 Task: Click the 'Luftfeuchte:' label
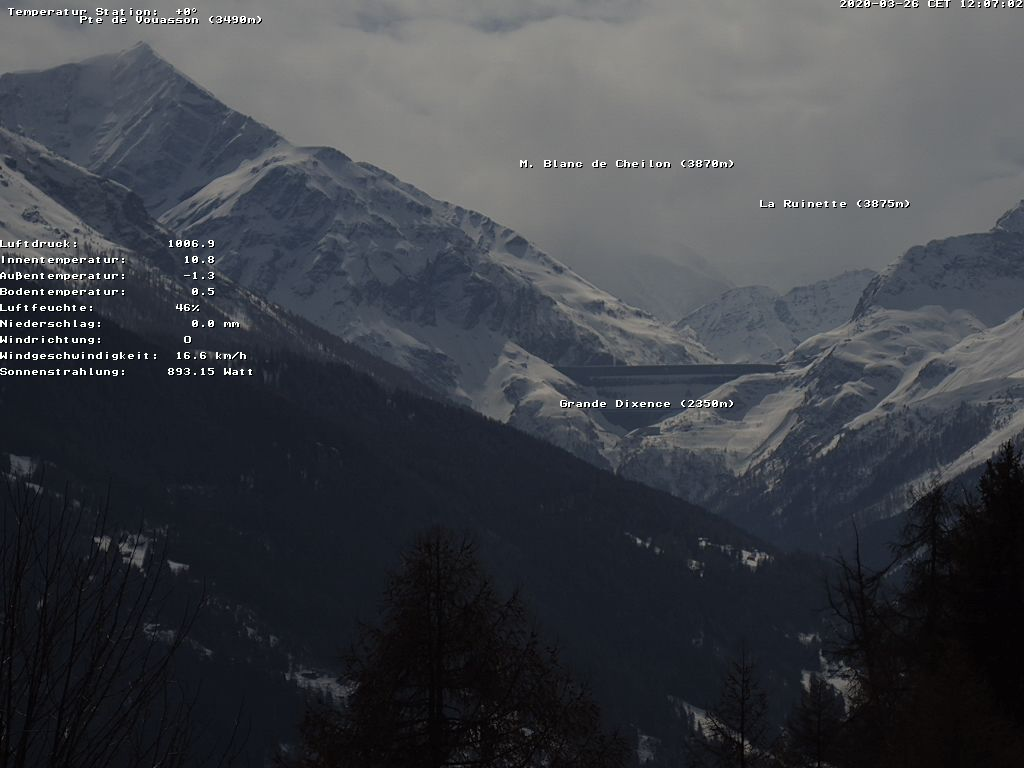pos(47,308)
